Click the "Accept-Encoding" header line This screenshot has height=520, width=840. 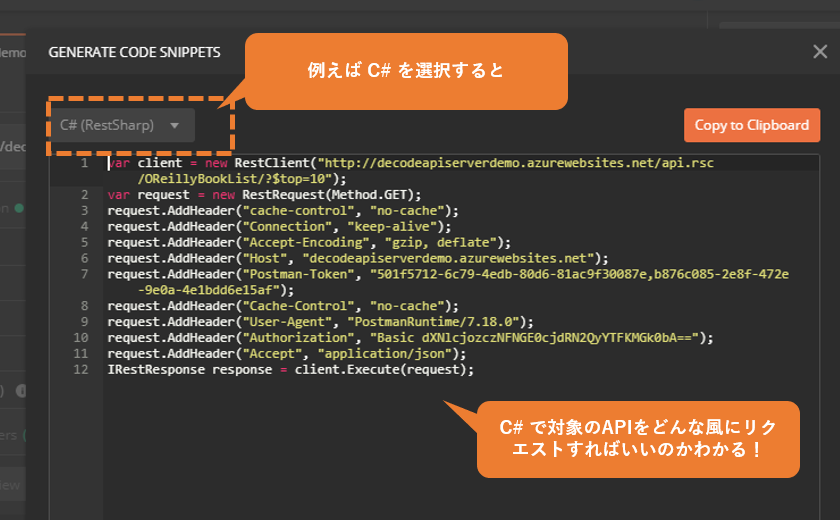pyautogui.click(x=309, y=243)
